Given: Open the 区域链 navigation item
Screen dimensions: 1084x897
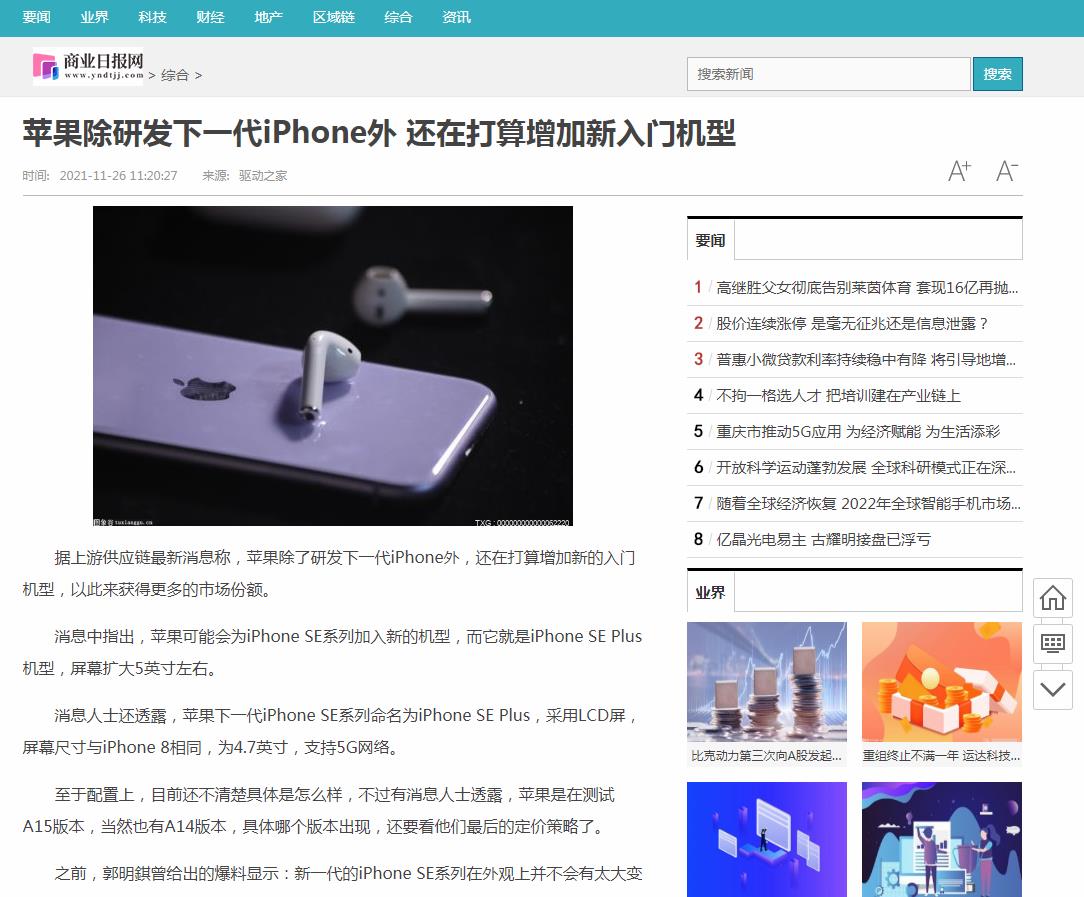Looking at the screenshot, I should [333, 17].
